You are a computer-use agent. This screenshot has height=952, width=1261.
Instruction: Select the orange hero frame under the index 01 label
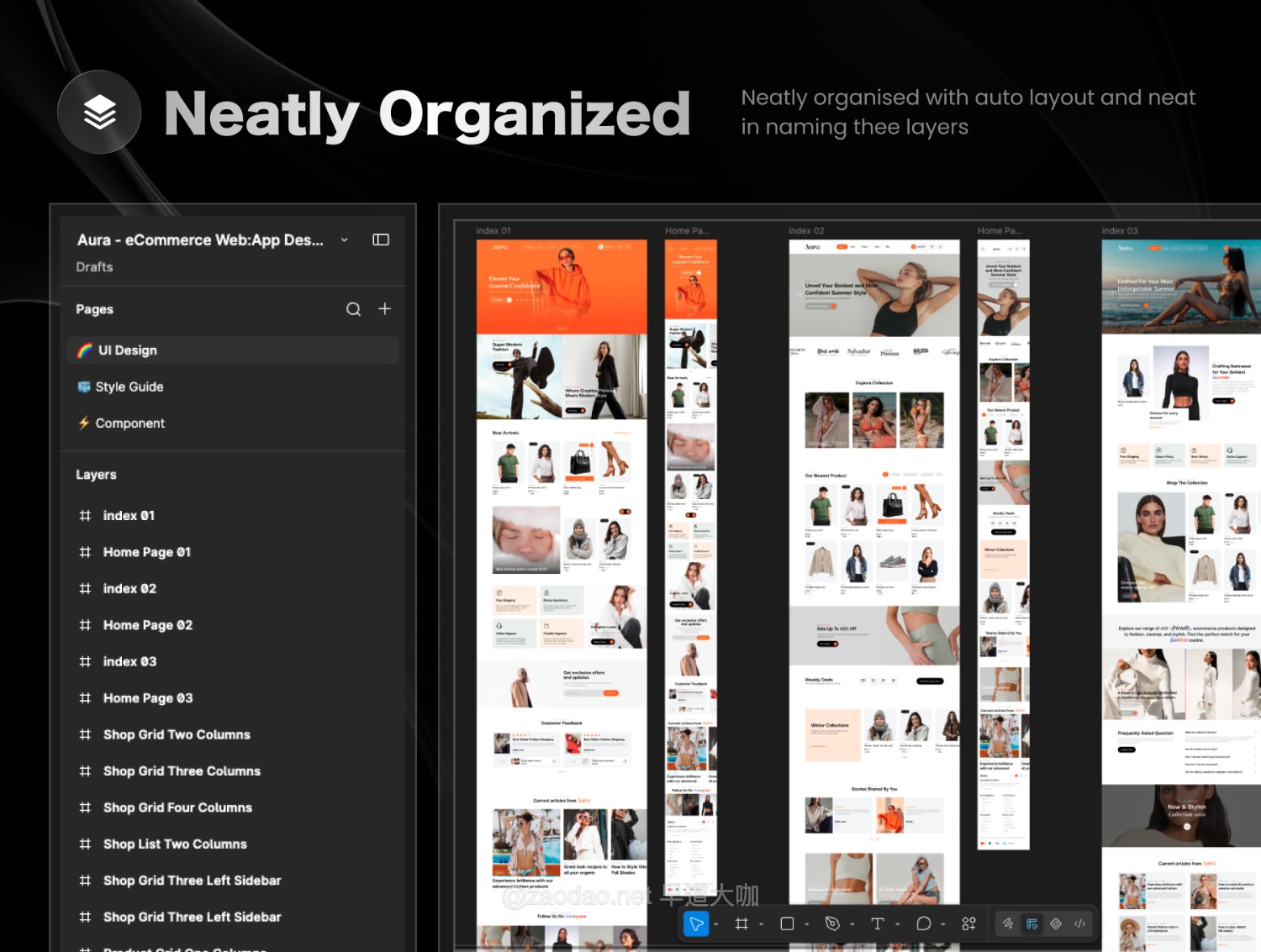click(x=562, y=287)
